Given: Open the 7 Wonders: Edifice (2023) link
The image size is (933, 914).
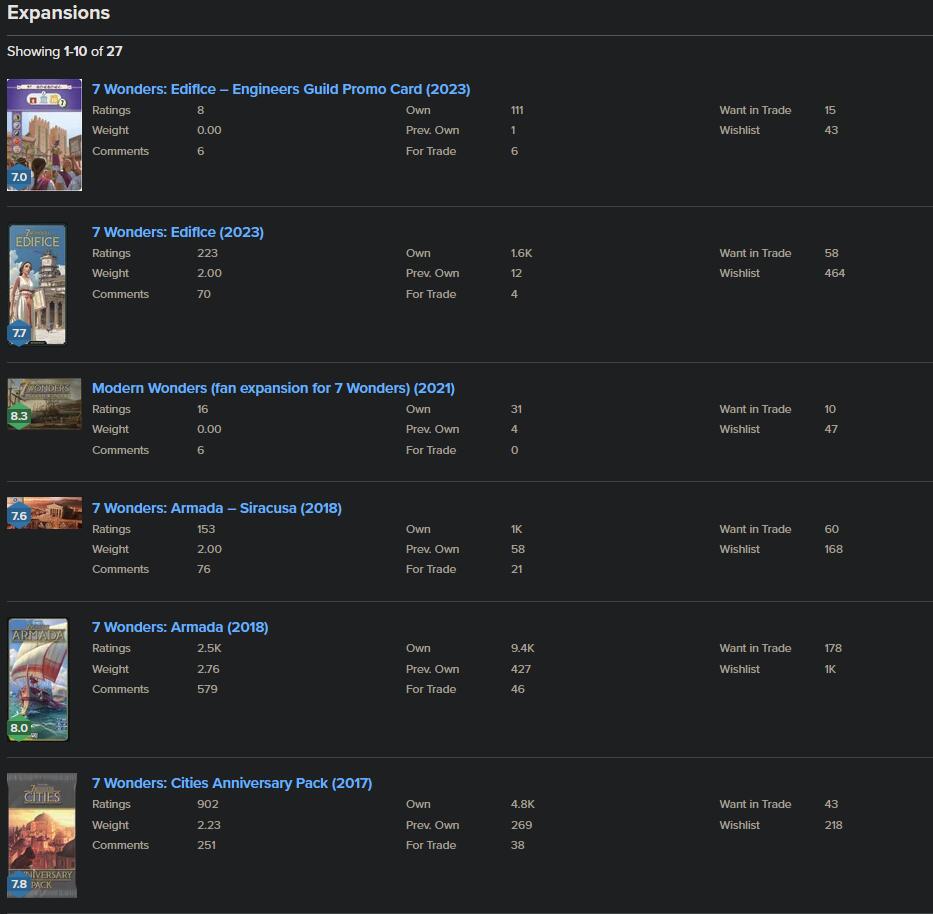Looking at the screenshot, I should (177, 232).
